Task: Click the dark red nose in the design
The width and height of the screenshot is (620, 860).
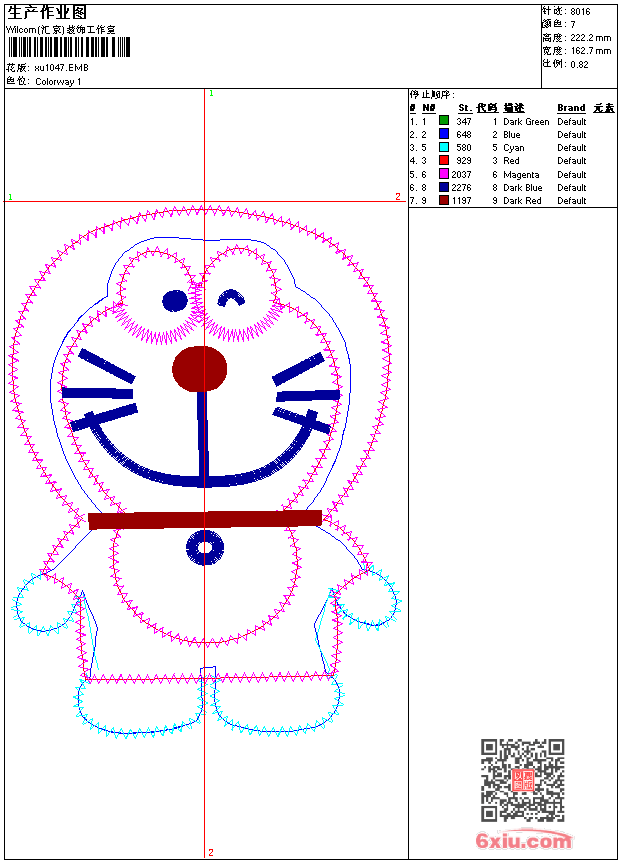Action: [200, 369]
